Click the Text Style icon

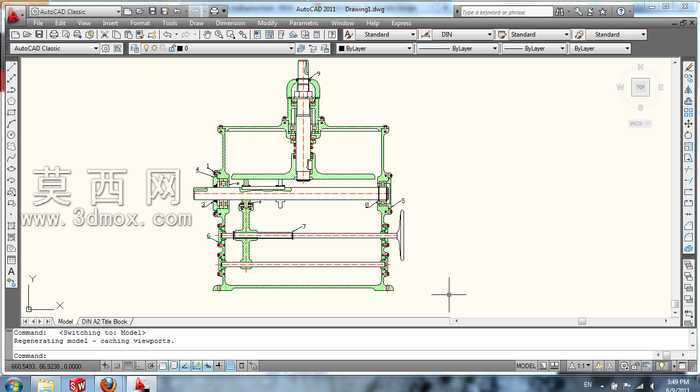click(x=349, y=34)
